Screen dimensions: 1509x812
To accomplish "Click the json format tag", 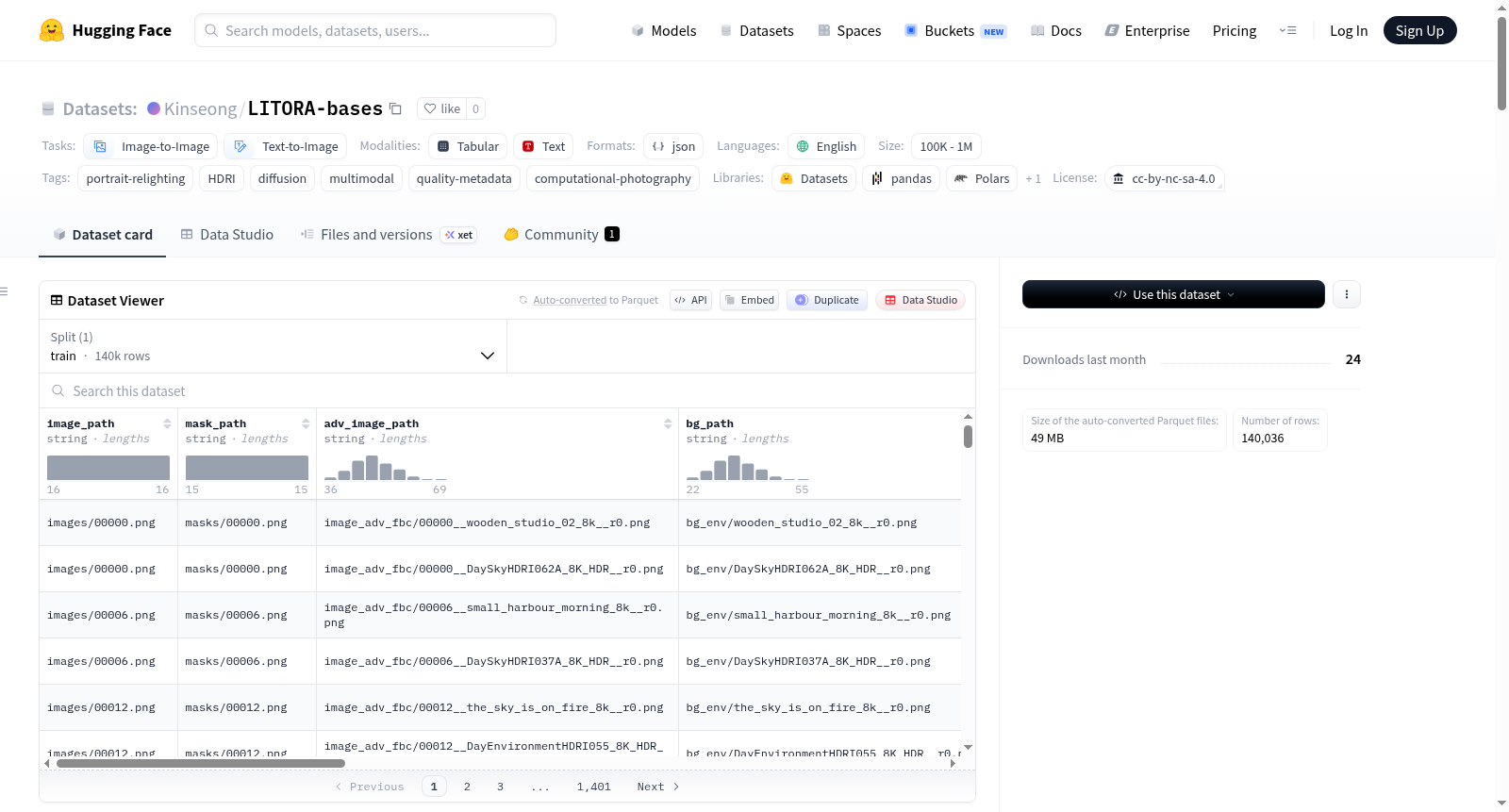I will [673, 146].
